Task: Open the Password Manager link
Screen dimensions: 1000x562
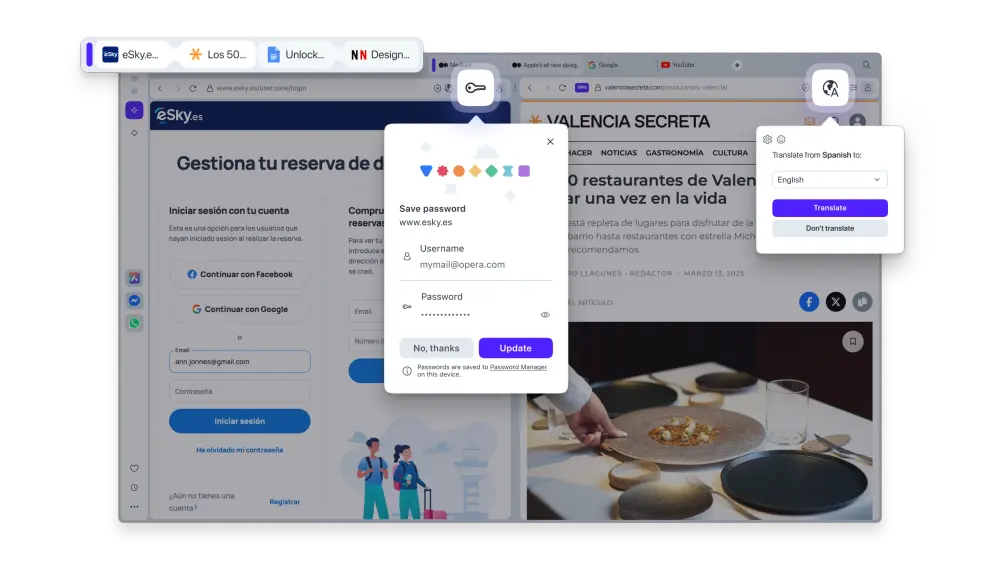Action: pos(518,367)
